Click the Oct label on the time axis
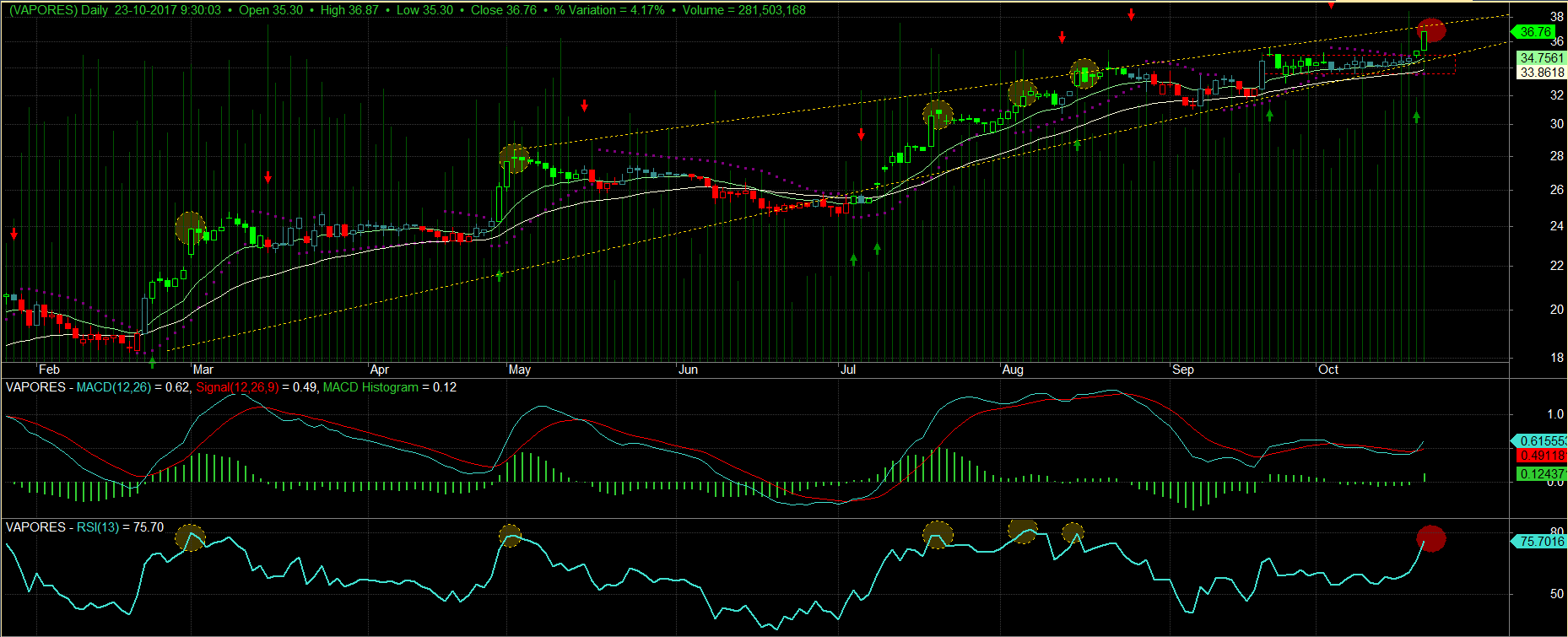Viewport: 1568px width, 637px height. coord(1328,370)
